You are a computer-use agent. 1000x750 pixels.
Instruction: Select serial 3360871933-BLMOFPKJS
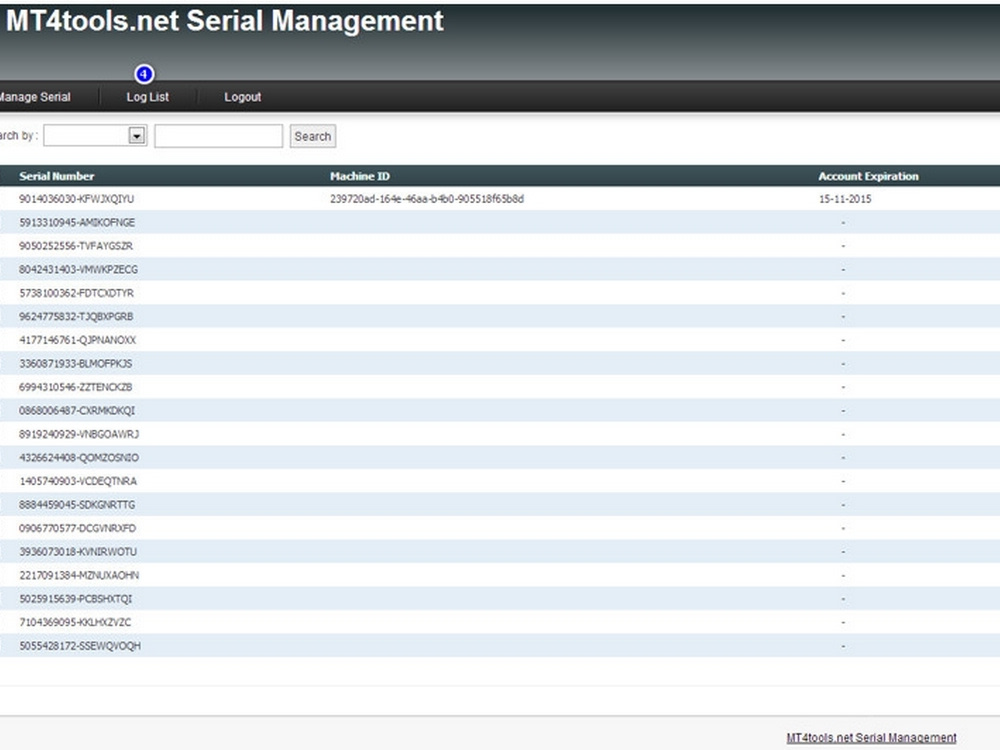point(75,364)
